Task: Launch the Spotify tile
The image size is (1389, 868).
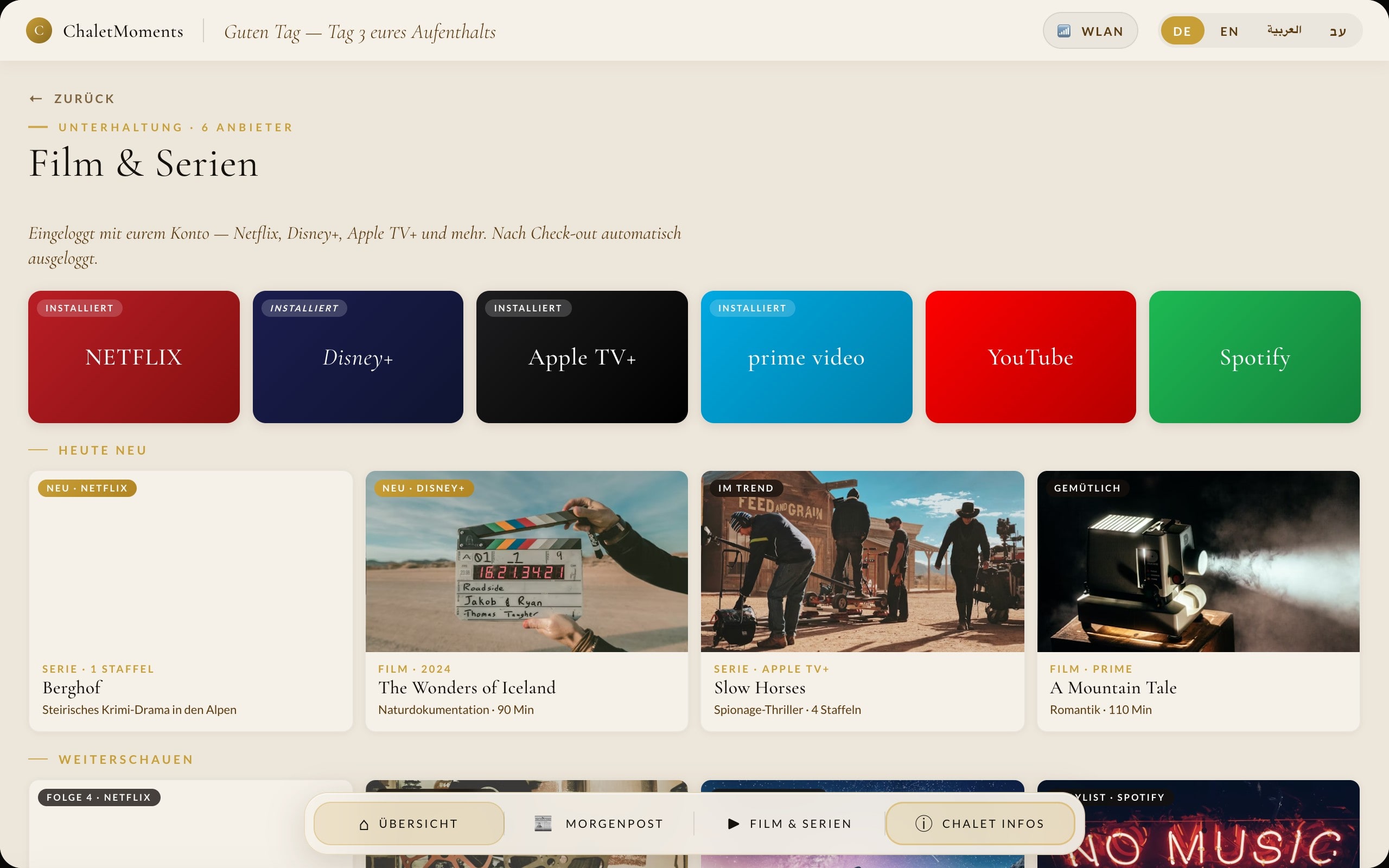Action: (1254, 357)
